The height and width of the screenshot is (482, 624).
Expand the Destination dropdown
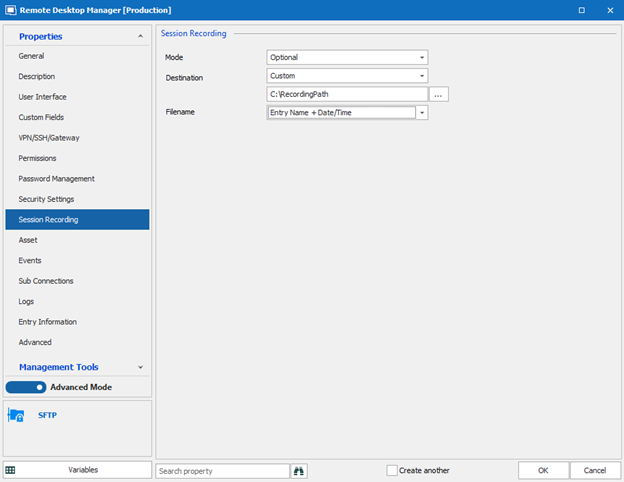(422, 76)
